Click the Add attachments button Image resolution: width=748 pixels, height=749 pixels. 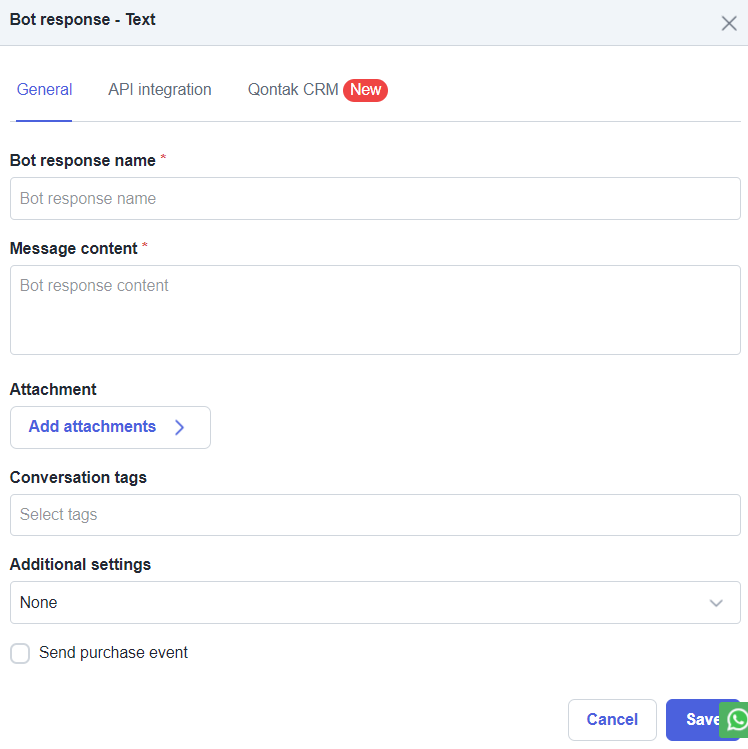(x=110, y=427)
